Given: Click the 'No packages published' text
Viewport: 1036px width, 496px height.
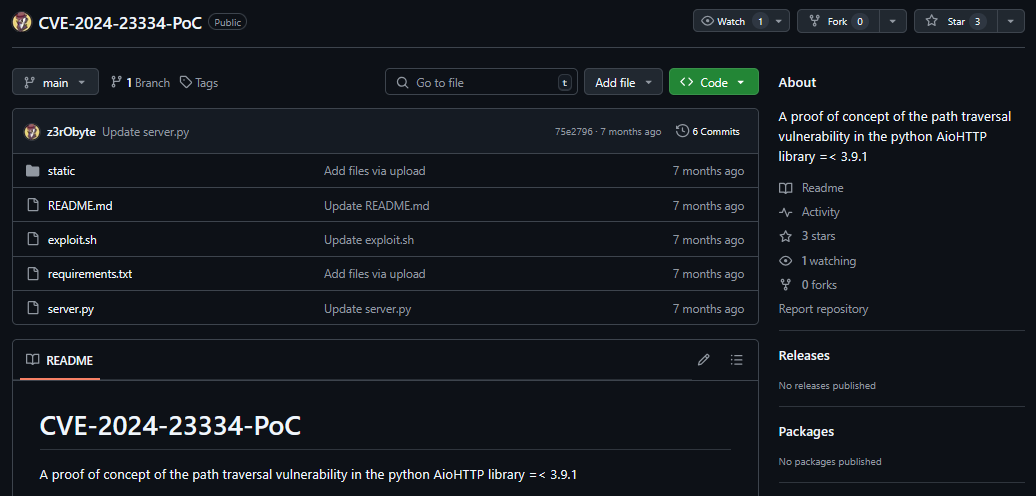Looking at the screenshot, I should tap(830, 462).
